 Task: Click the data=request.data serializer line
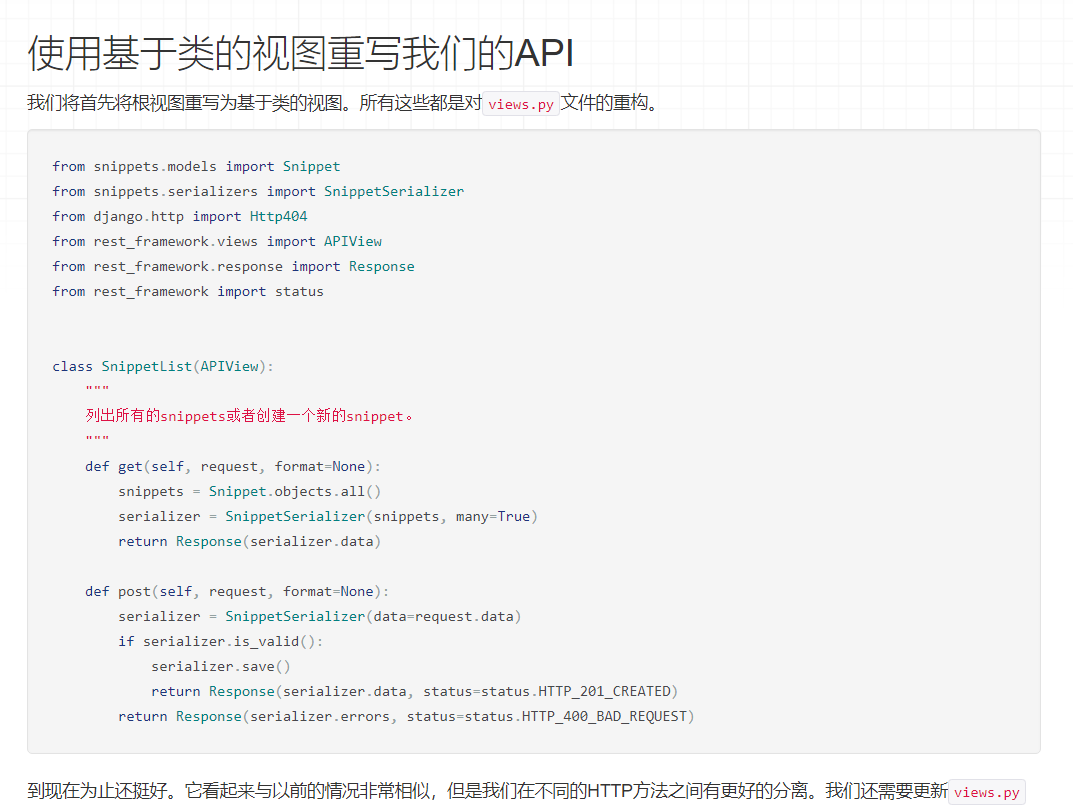pos(320,616)
